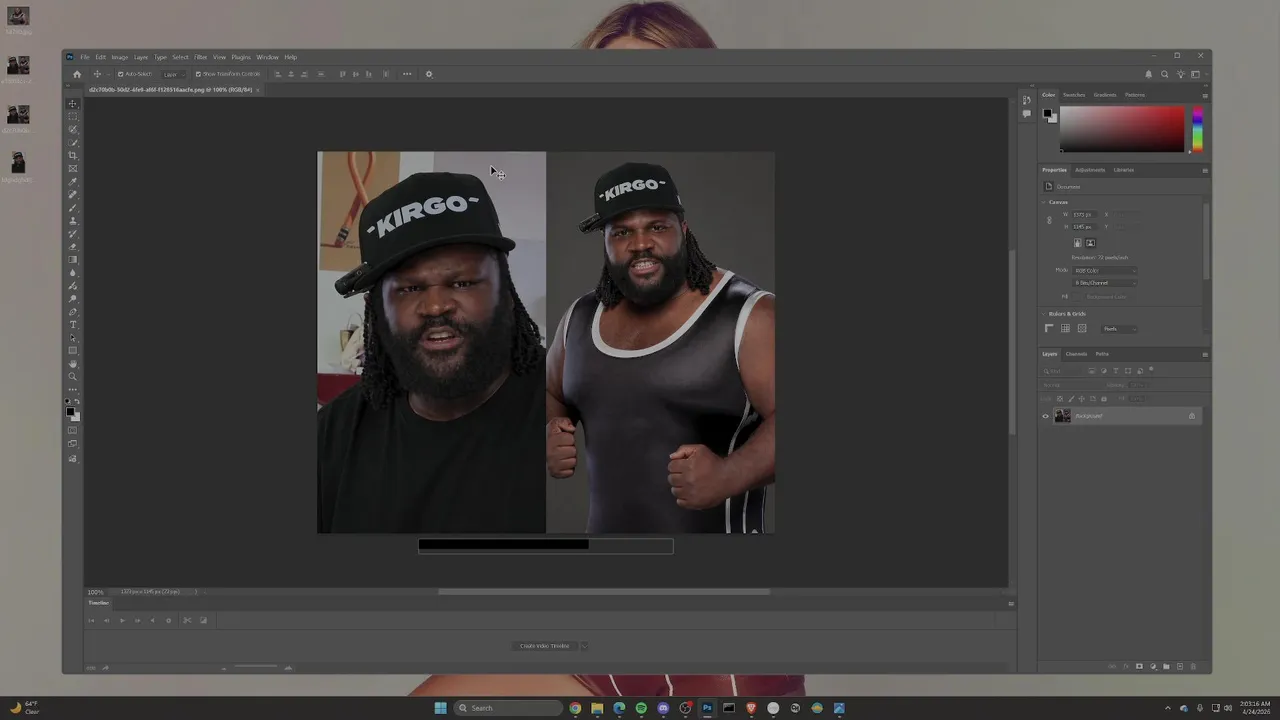
Task: Select the Lasso tool
Action: (72, 129)
